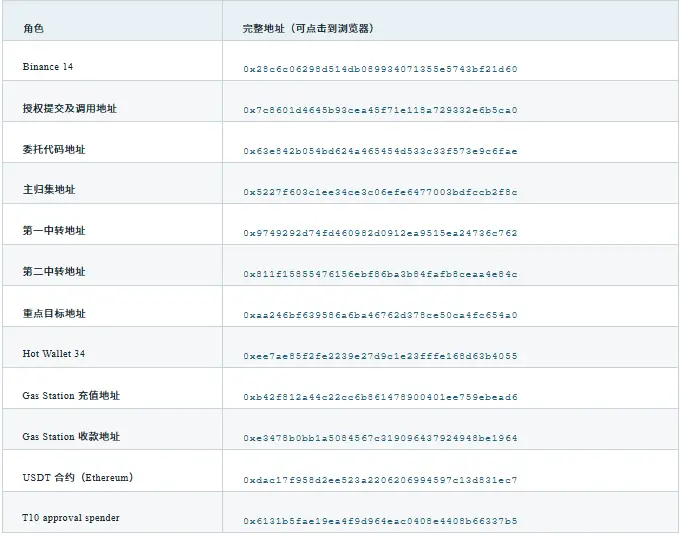
Task: Open the address link starting with 0x5227f603
Action: pyautogui.click(x=380, y=192)
